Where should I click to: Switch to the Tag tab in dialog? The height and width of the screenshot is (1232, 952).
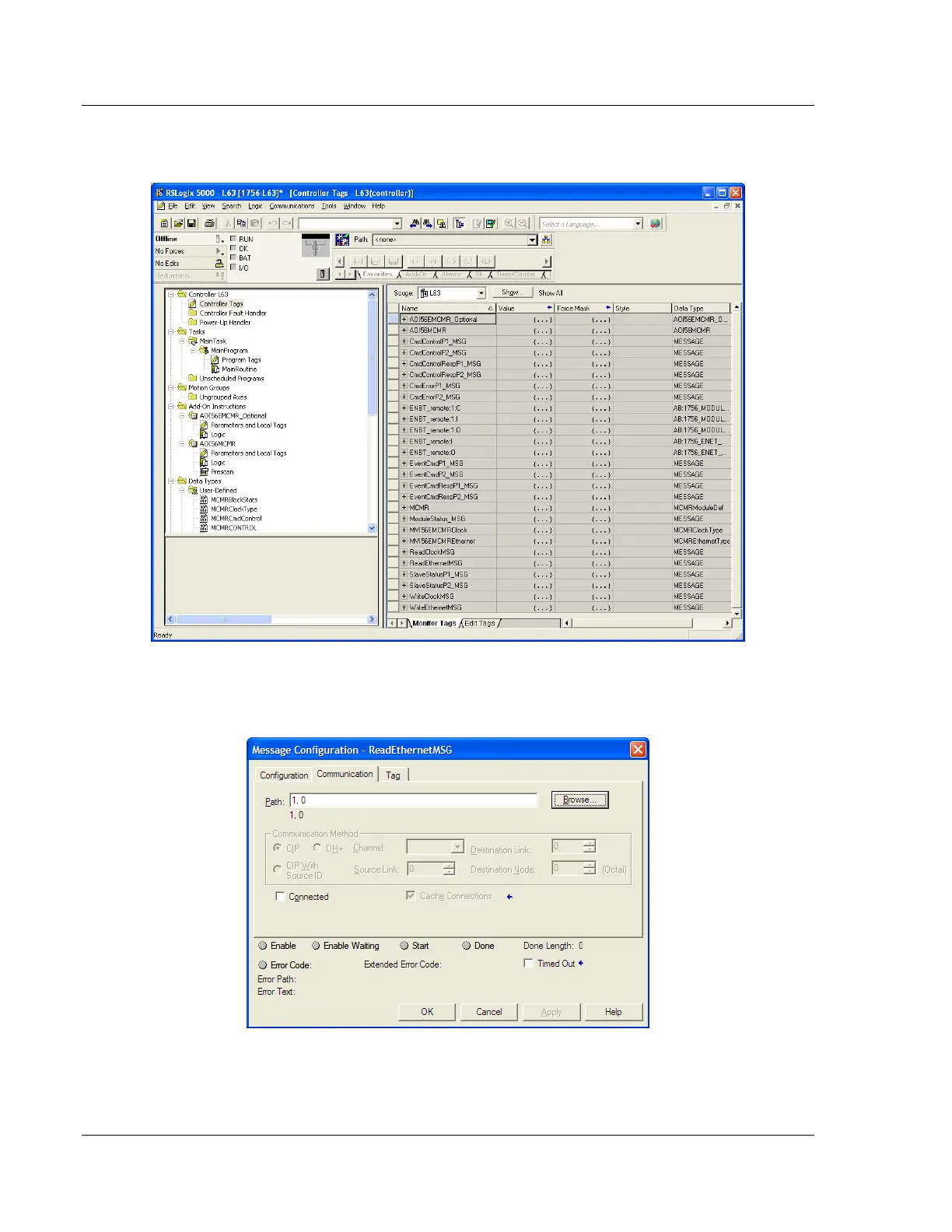394,775
